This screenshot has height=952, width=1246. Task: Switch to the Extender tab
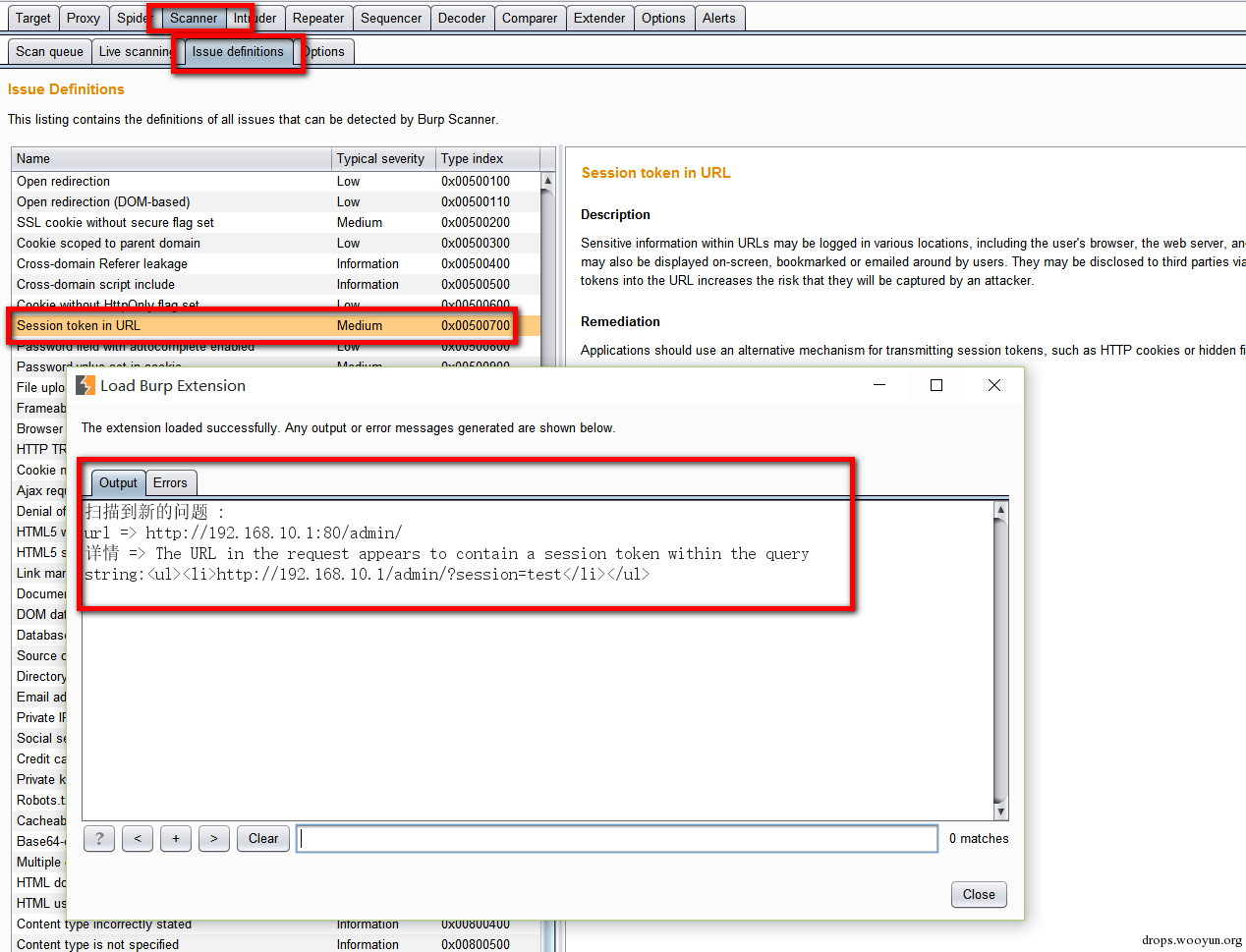599,18
